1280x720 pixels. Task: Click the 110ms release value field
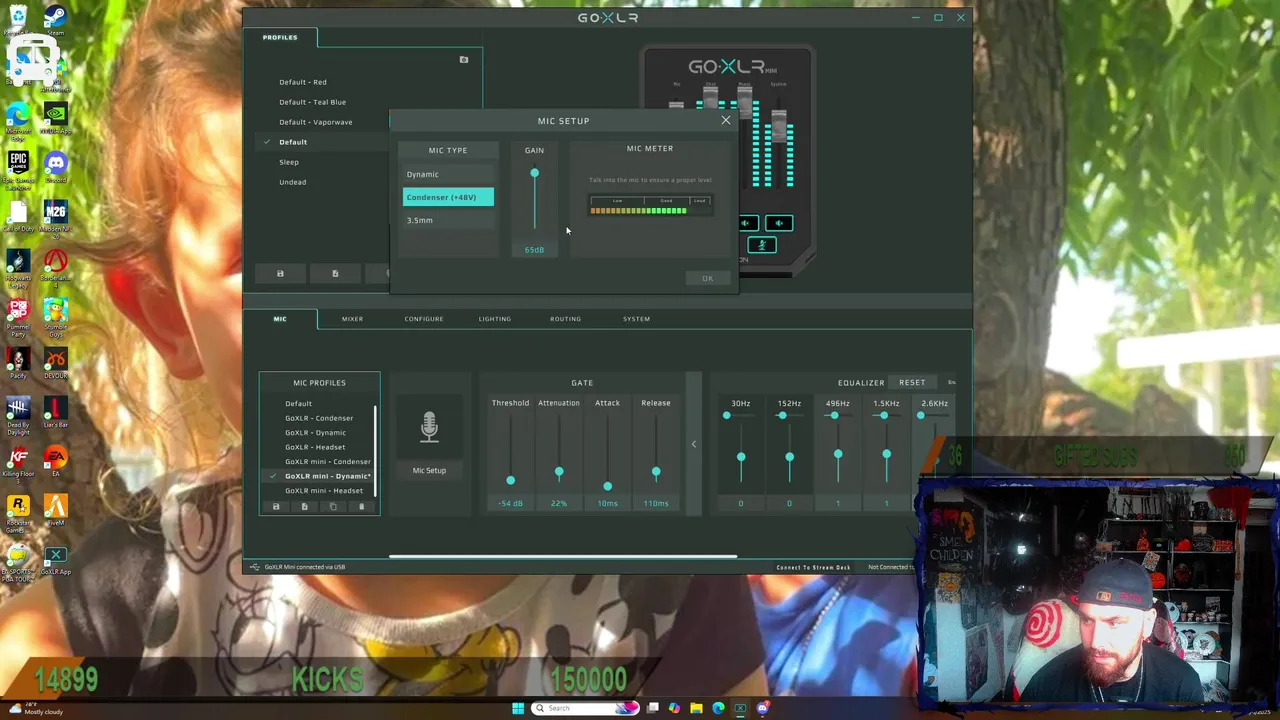pyautogui.click(x=656, y=504)
